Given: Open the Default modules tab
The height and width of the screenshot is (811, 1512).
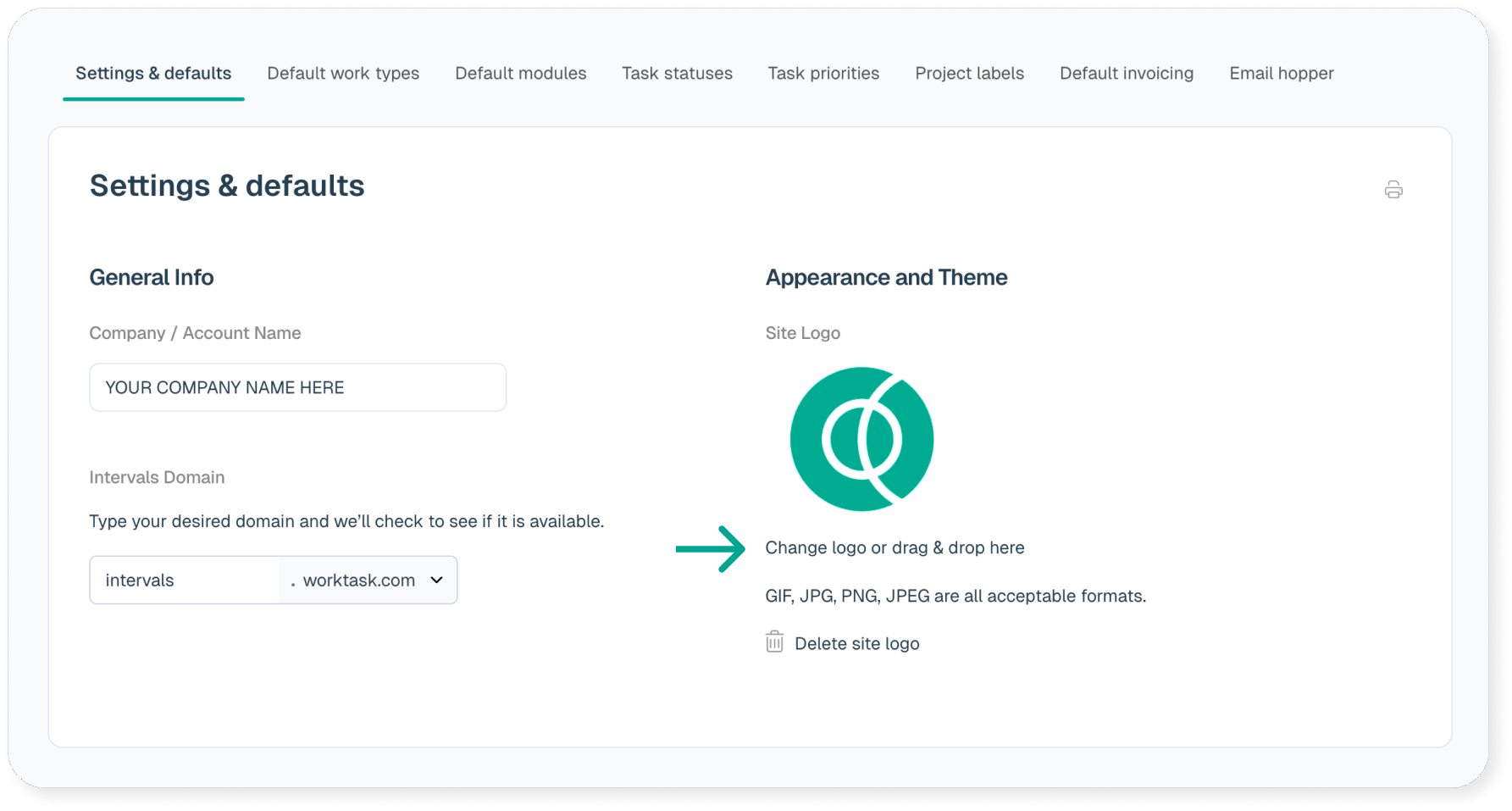Looking at the screenshot, I should coord(520,74).
